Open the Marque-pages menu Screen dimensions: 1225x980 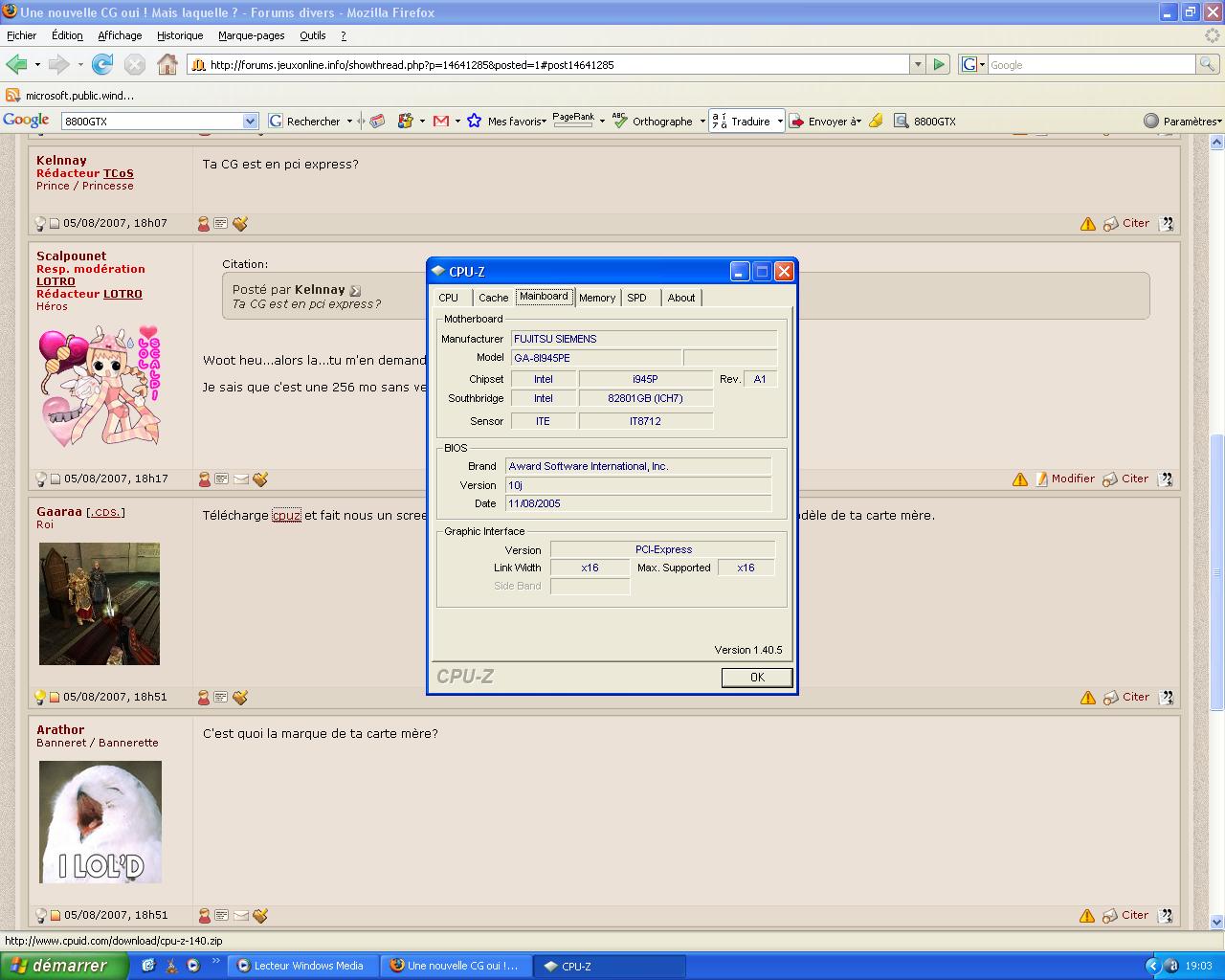[251, 35]
